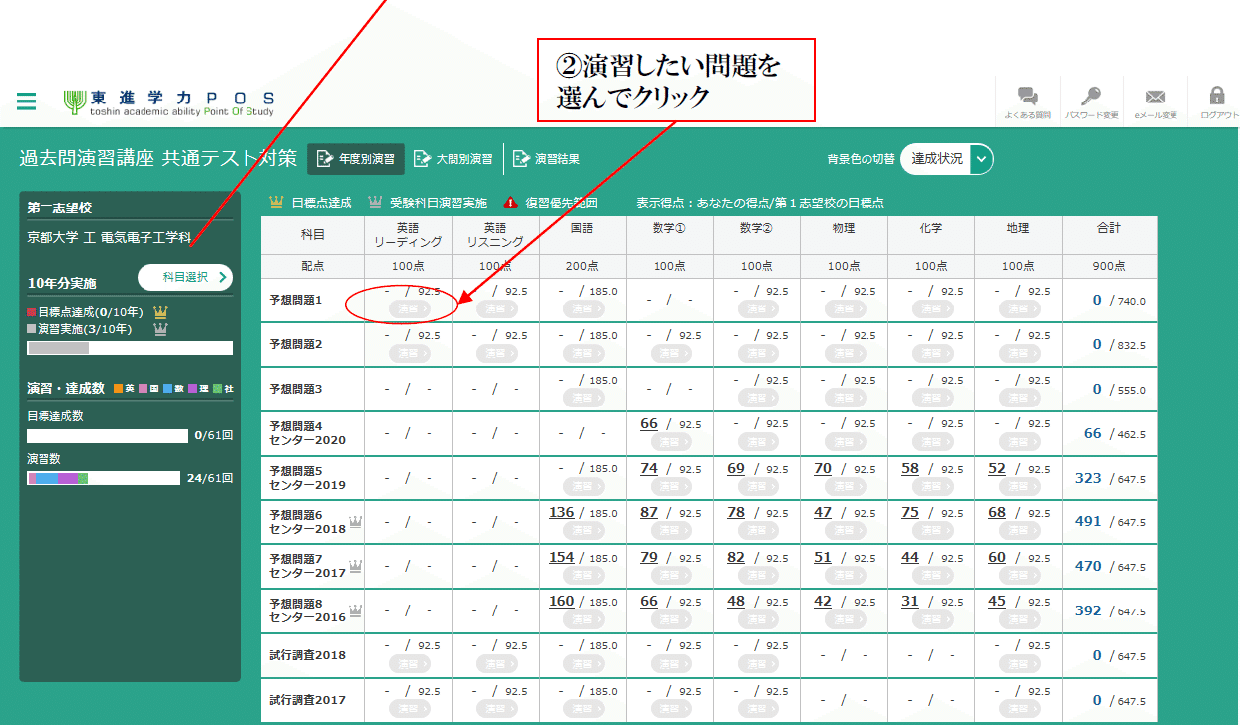Click crown icon beside 演習実施(3/10年)
This screenshot has height=725, width=1240.
pos(159,329)
